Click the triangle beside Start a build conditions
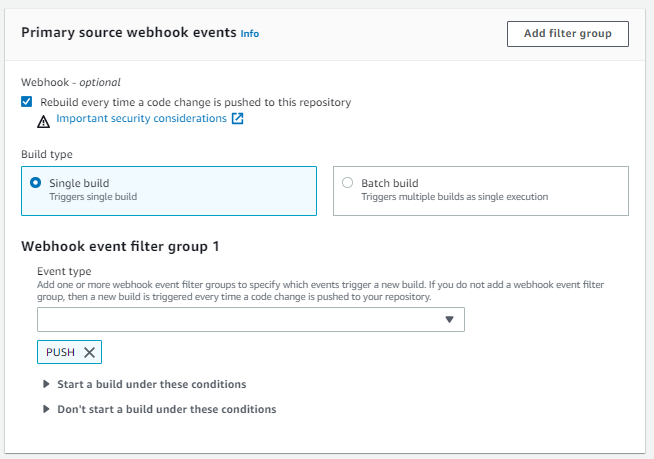The image size is (654, 459). [x=46, y=384]
